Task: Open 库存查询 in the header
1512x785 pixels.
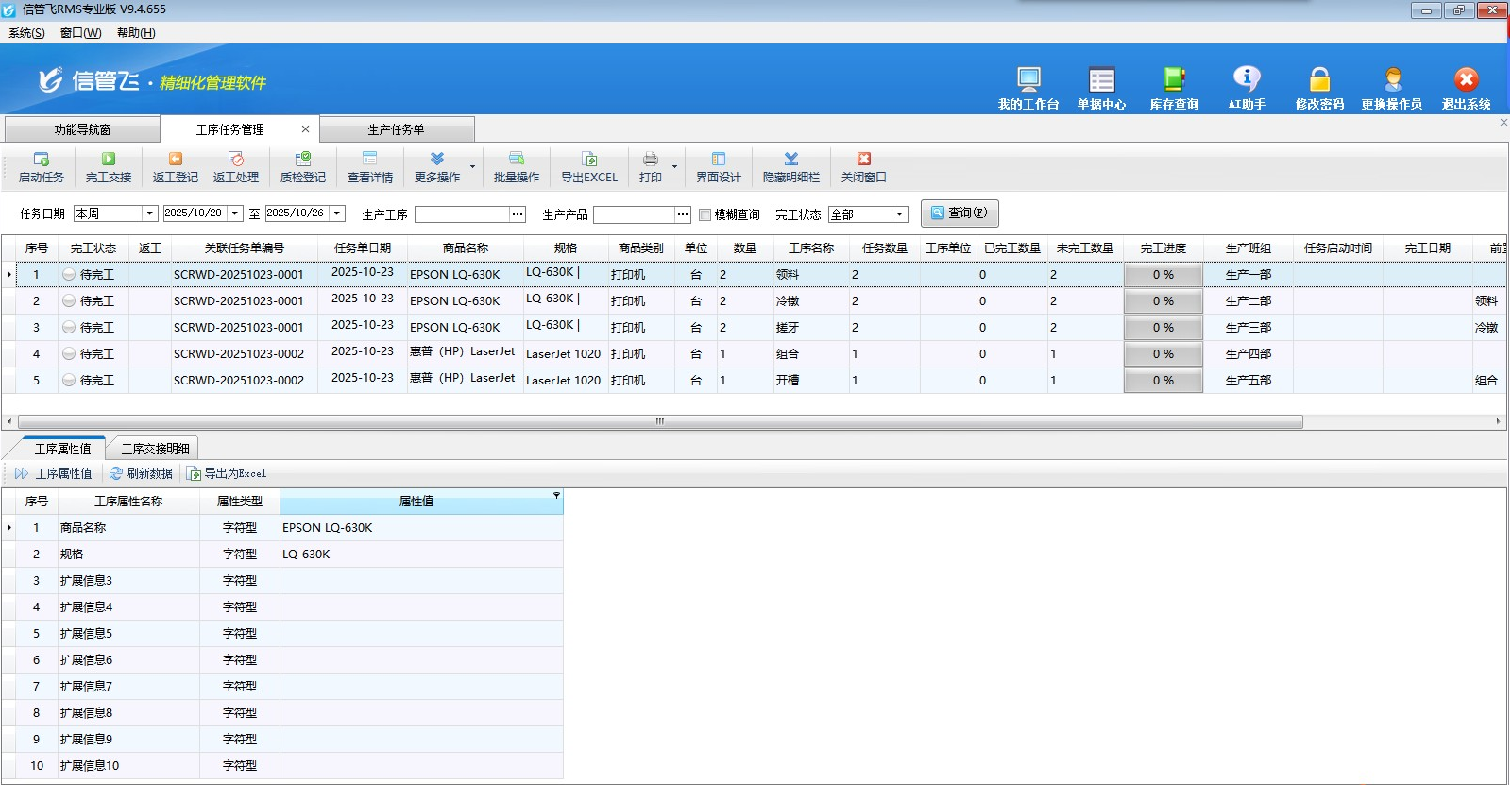Action: [1174, 80]
